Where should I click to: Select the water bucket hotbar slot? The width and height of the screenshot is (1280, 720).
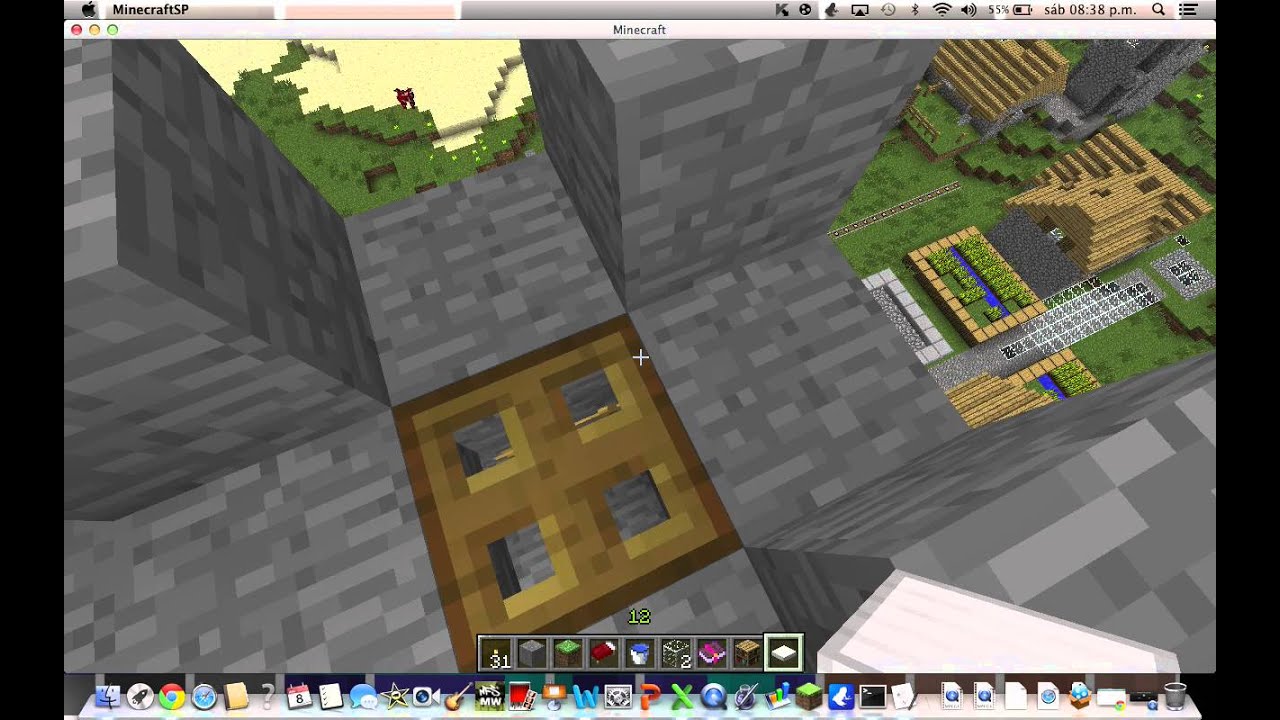640,653
